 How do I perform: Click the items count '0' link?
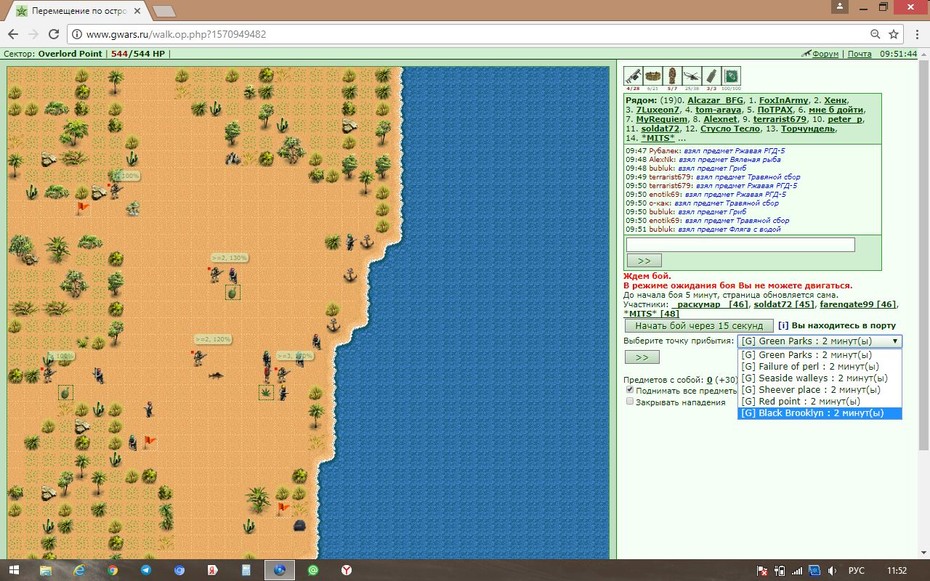tap(709, 380)
